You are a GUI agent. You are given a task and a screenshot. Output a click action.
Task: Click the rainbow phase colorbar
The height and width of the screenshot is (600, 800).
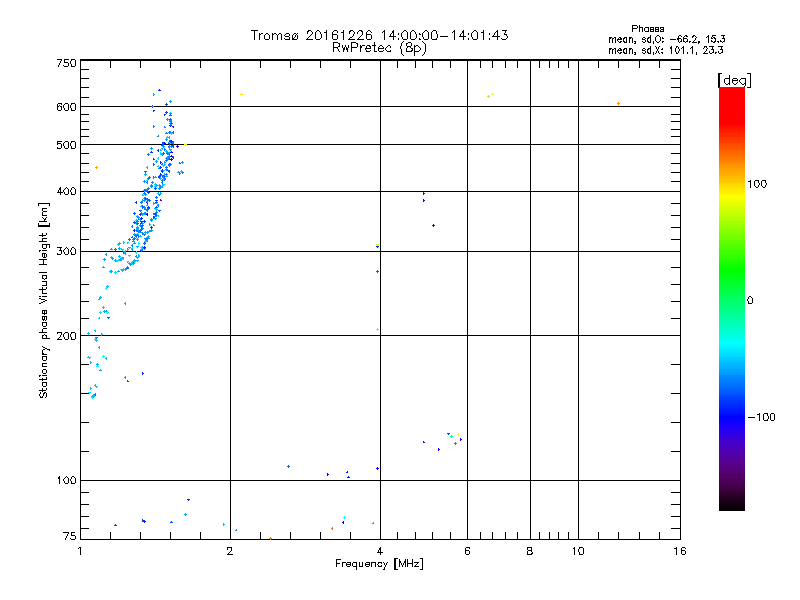click(x=732, y=299)
